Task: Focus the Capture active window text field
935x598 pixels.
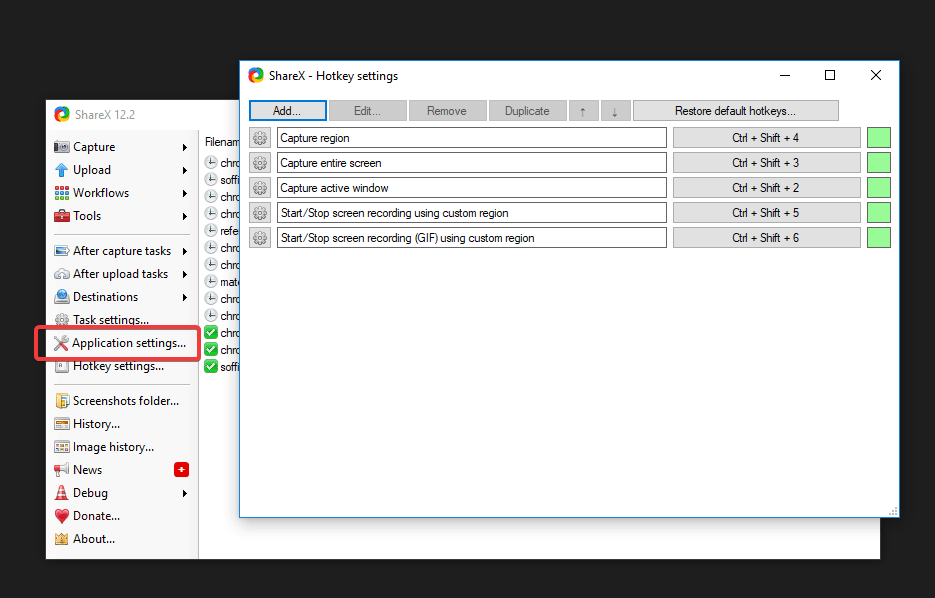Action: 472,188
